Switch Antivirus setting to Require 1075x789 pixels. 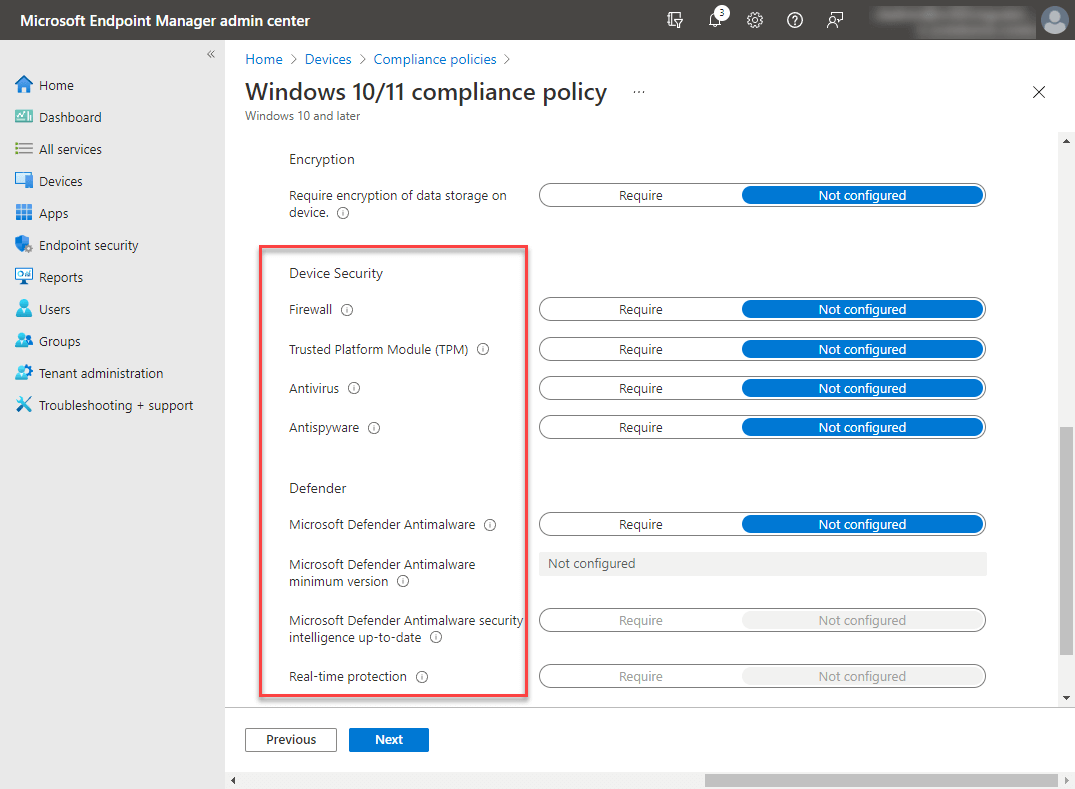(641, 388)
